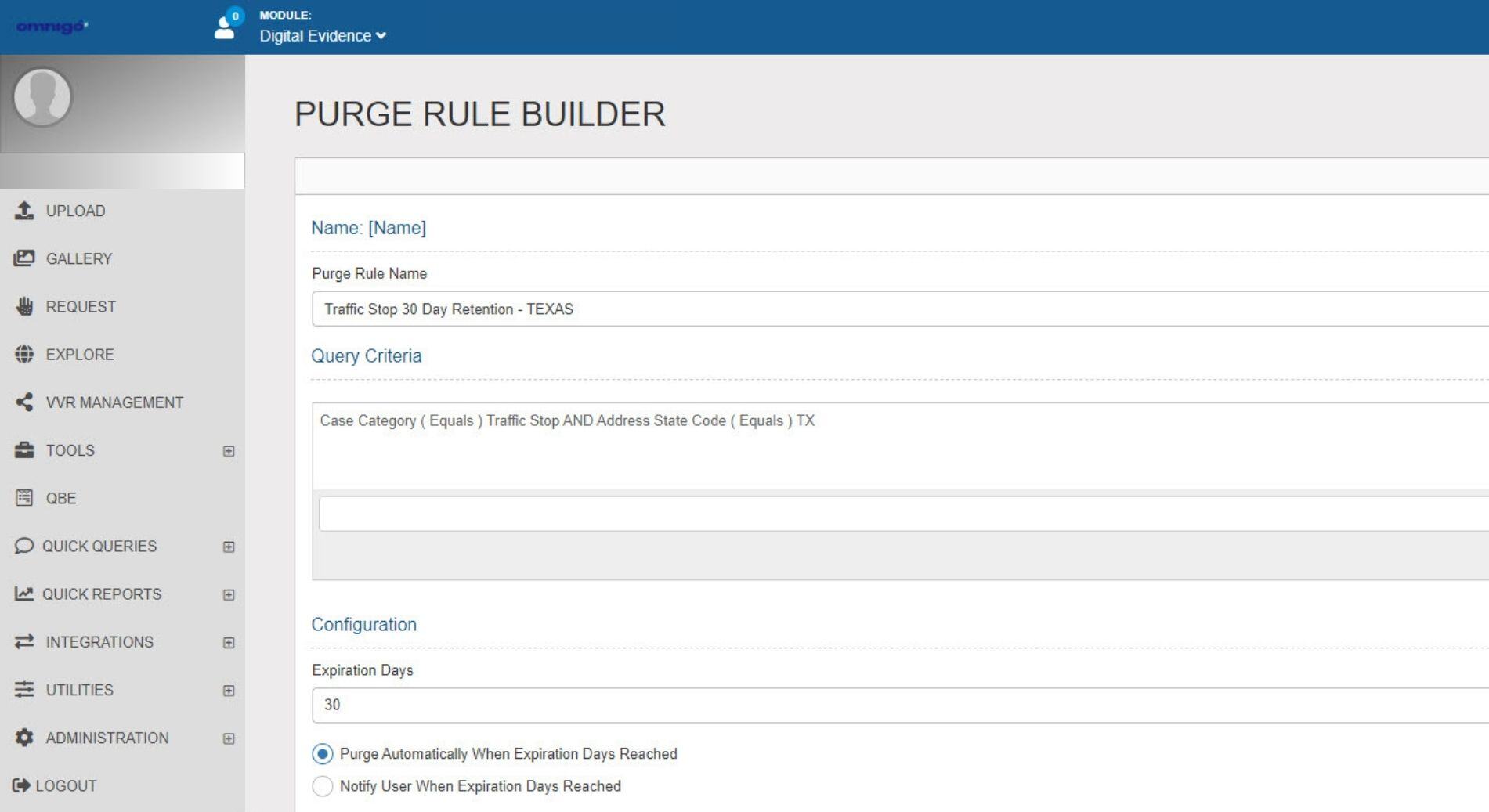Click the Upload icon in sidebar
The height and width of the screenshot is (812, 1489).
tap(24, 211)
